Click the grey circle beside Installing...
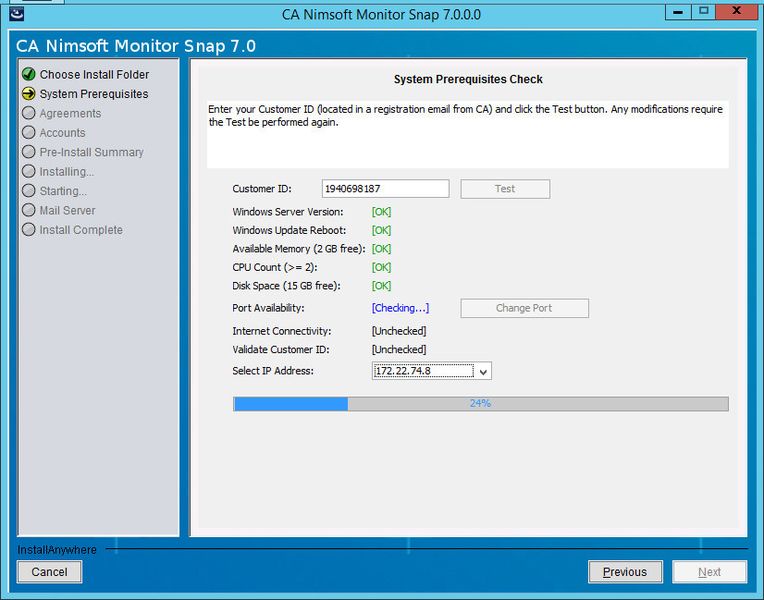Viewport: 764px width, 600px height. click(29, 172)
